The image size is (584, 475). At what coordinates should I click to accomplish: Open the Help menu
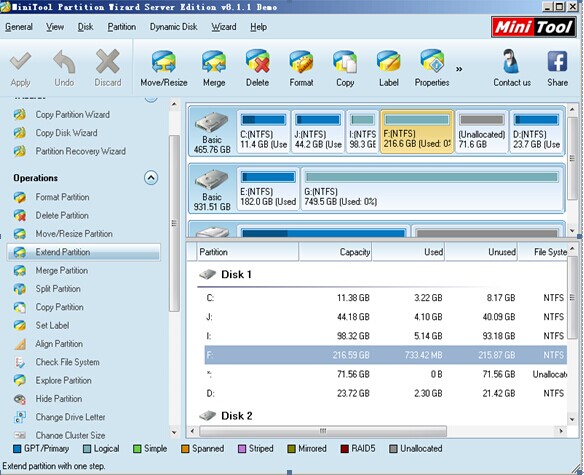click(x=258, y=27)
